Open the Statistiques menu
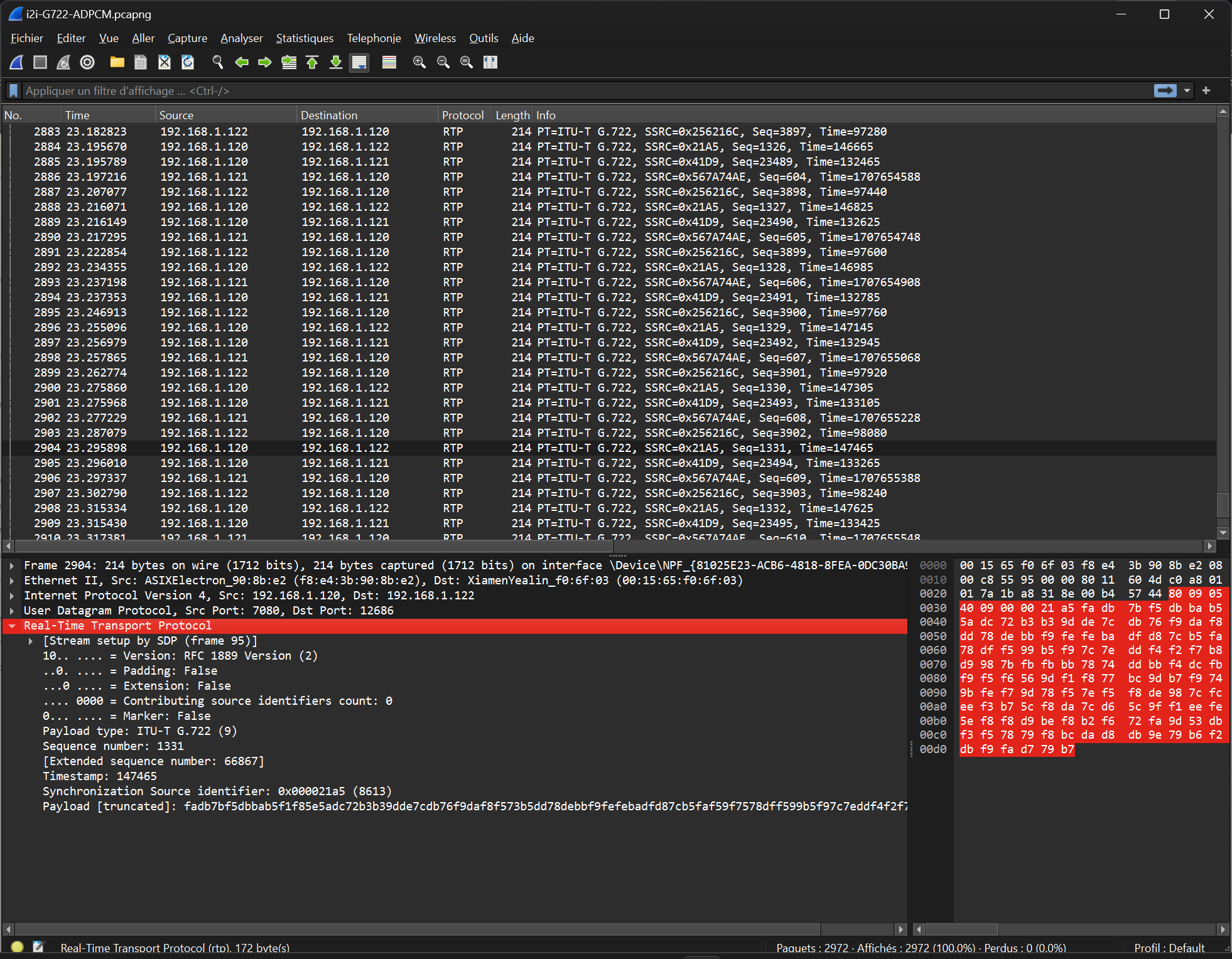This screenshot has width=1232, height=959. pos(305,38)
